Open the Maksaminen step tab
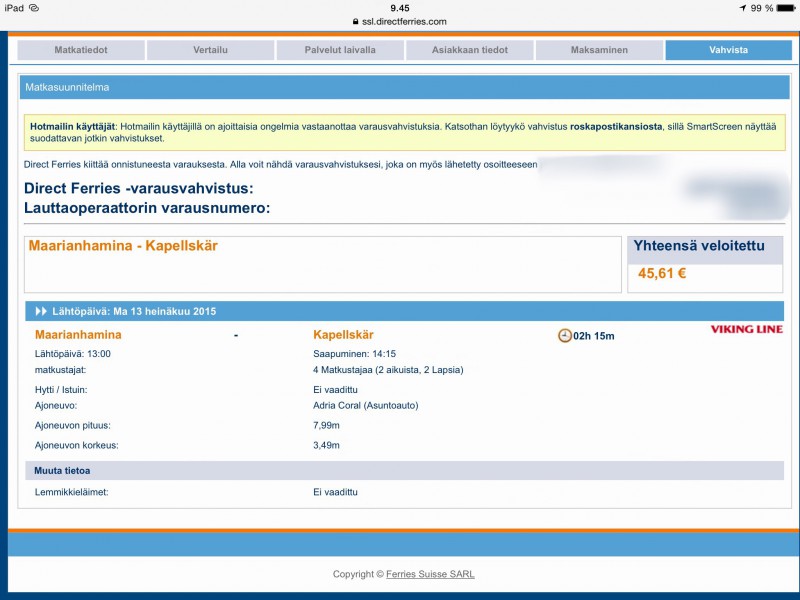Image resolution: width=800 pixels, height=600 pixels. 599,50
